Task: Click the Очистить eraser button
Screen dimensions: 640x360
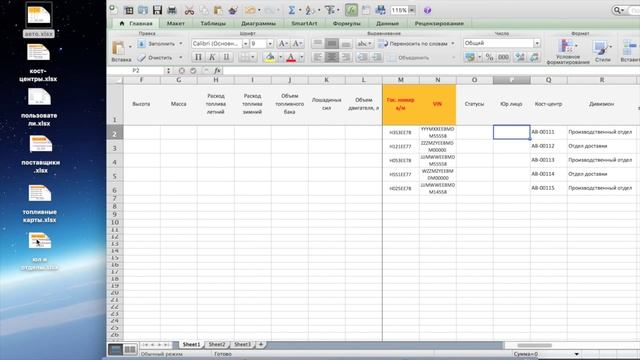Action: pyautogui.click(x=155, y=58)
